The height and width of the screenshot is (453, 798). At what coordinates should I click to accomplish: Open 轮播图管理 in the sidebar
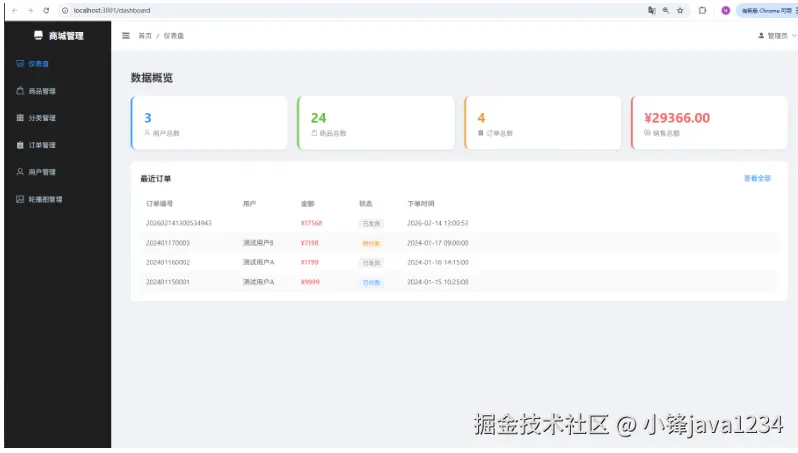click(45, 199)
